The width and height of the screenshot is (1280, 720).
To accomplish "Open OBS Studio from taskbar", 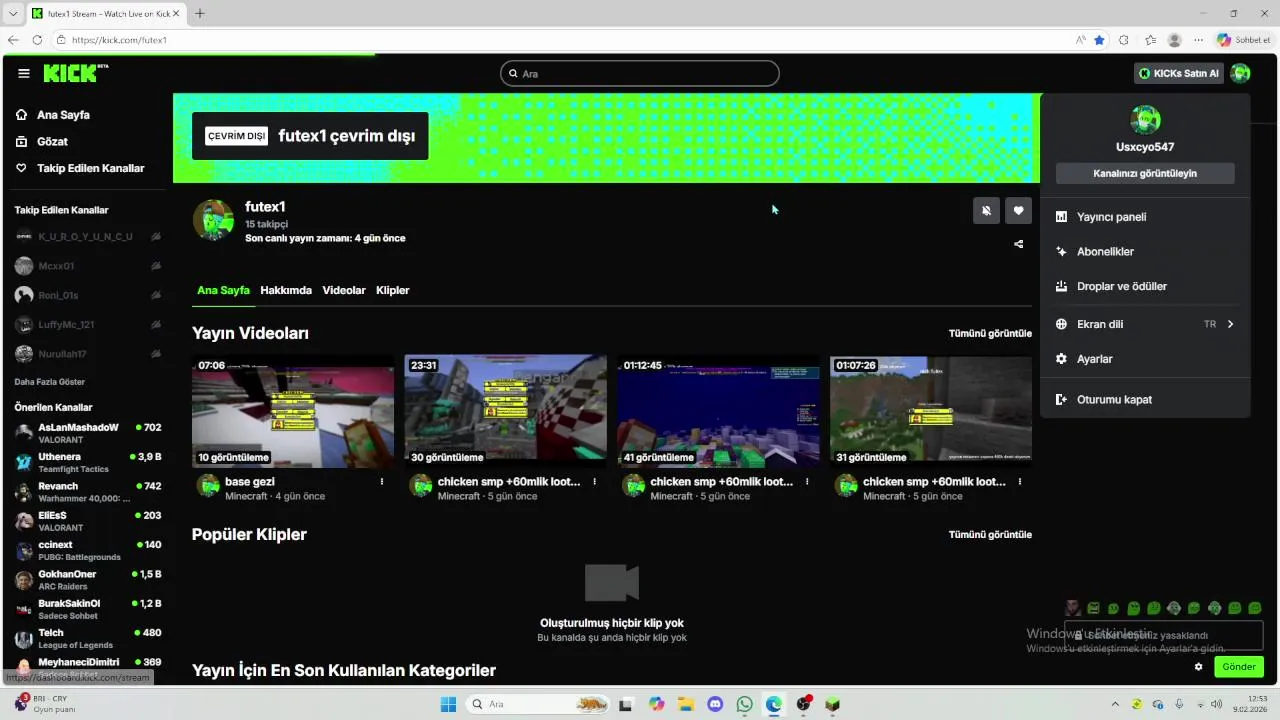I will 803,704.
